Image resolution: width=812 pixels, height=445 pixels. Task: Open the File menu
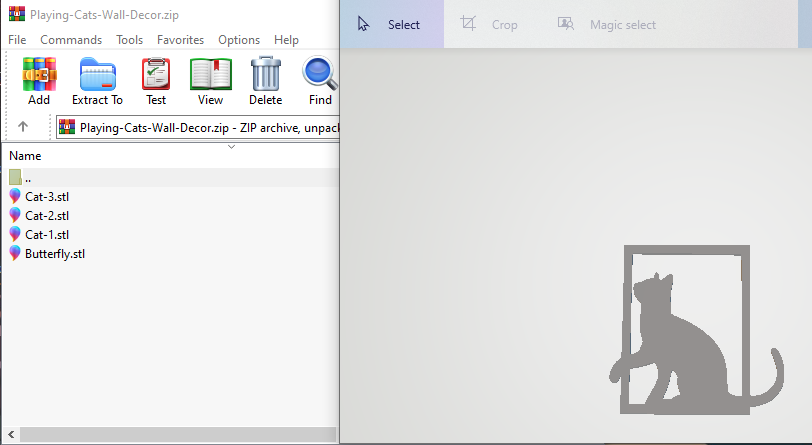coord(17,40)
